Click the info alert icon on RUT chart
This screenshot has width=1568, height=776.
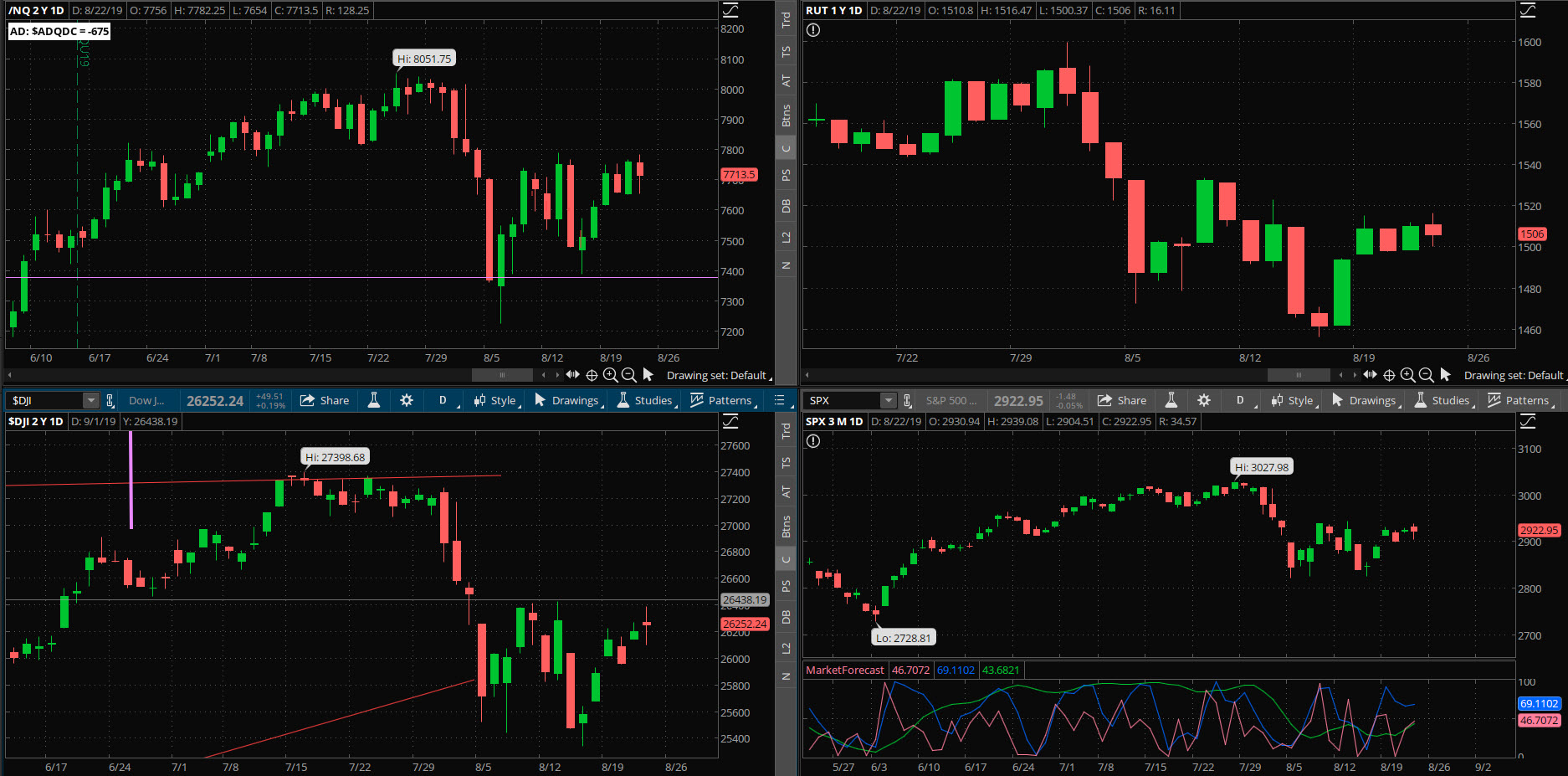(x=813, y=30)
